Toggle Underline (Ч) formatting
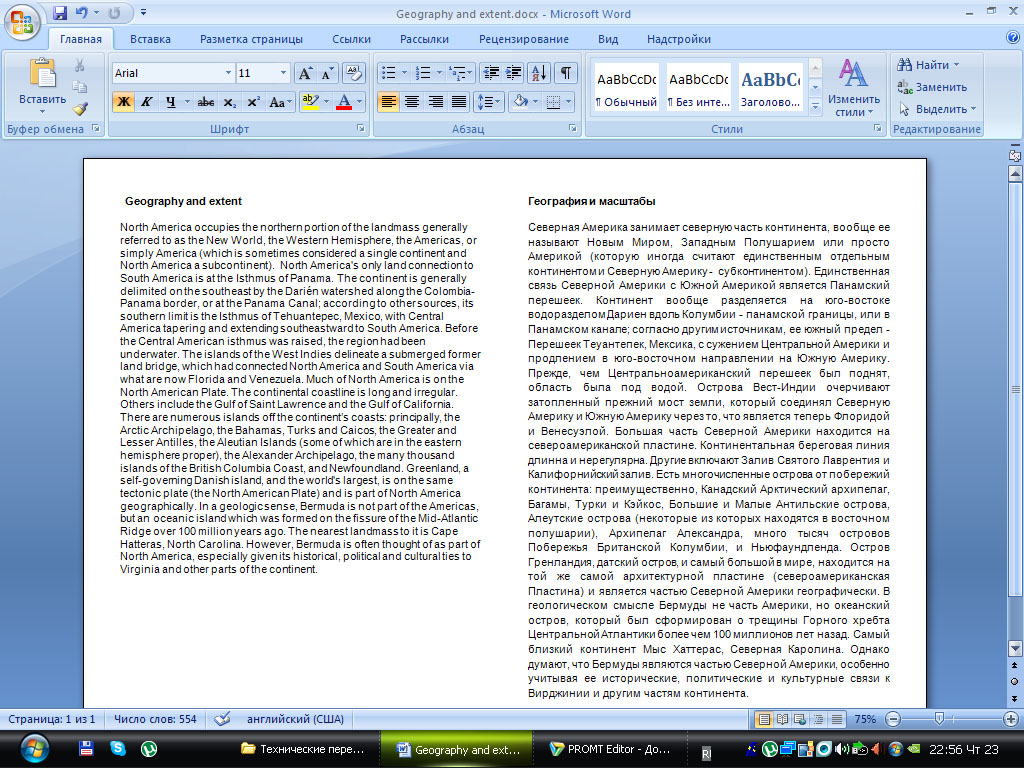 click(x=170, y=102)
